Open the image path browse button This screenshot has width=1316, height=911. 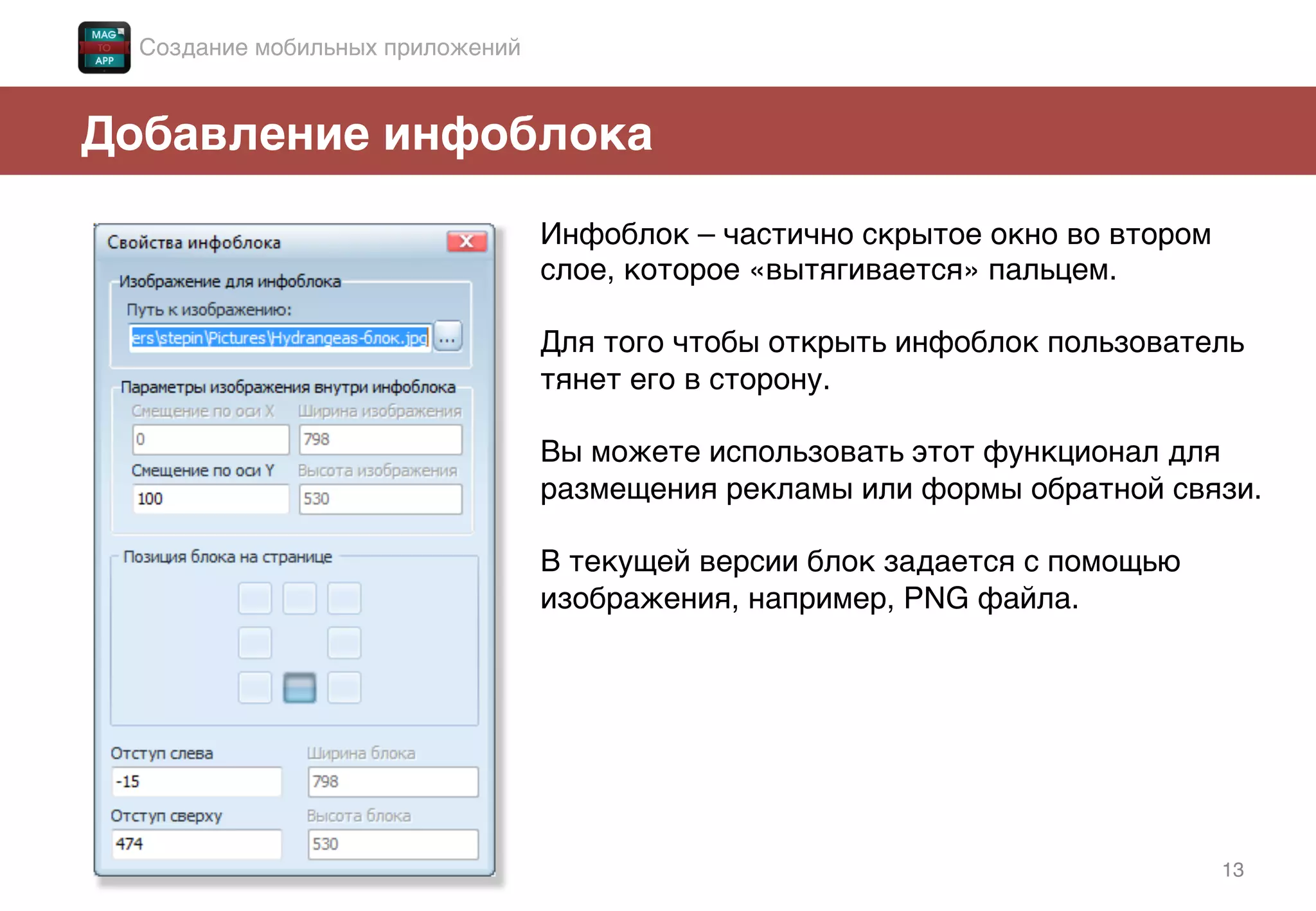(x=448, y=336)
